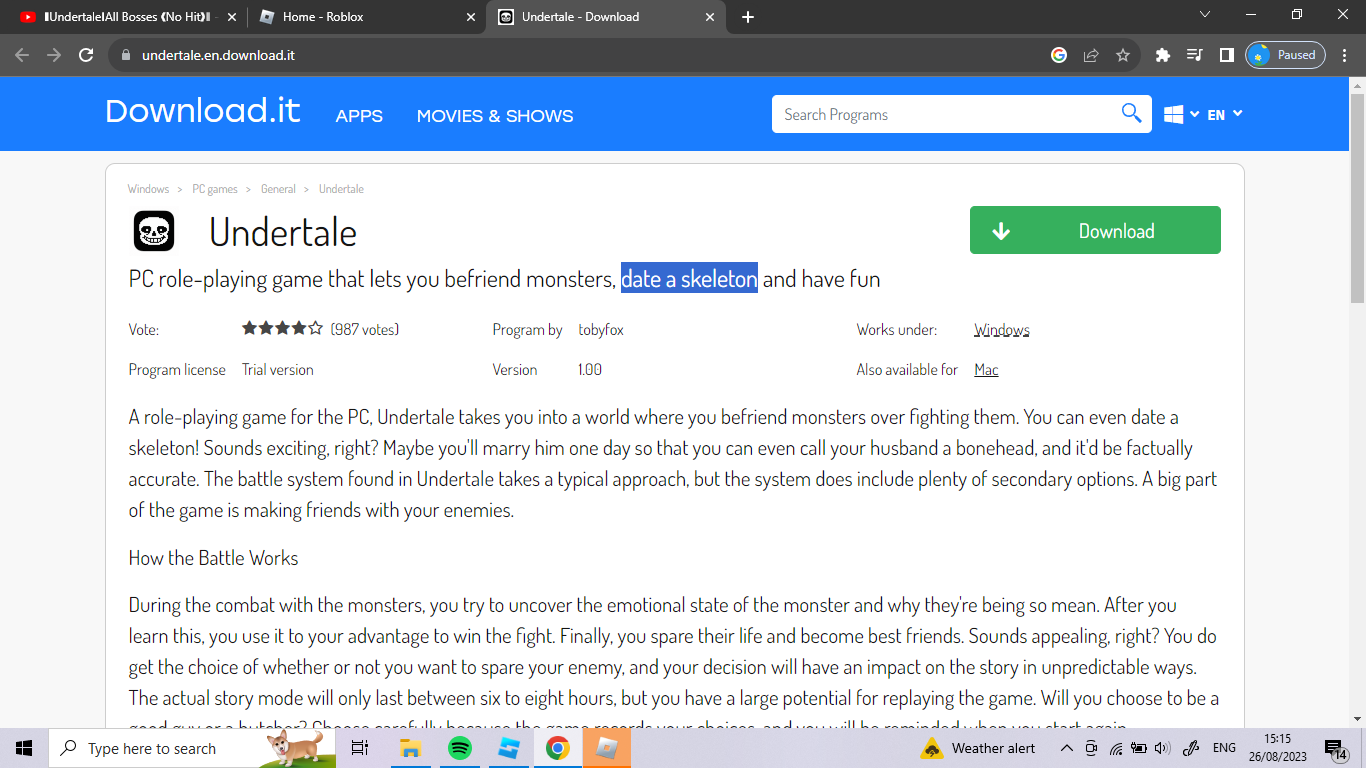Open the APPS menu
Image resolution: width=1366 pixels, height=768 pixels.
(x=359, y=116)
